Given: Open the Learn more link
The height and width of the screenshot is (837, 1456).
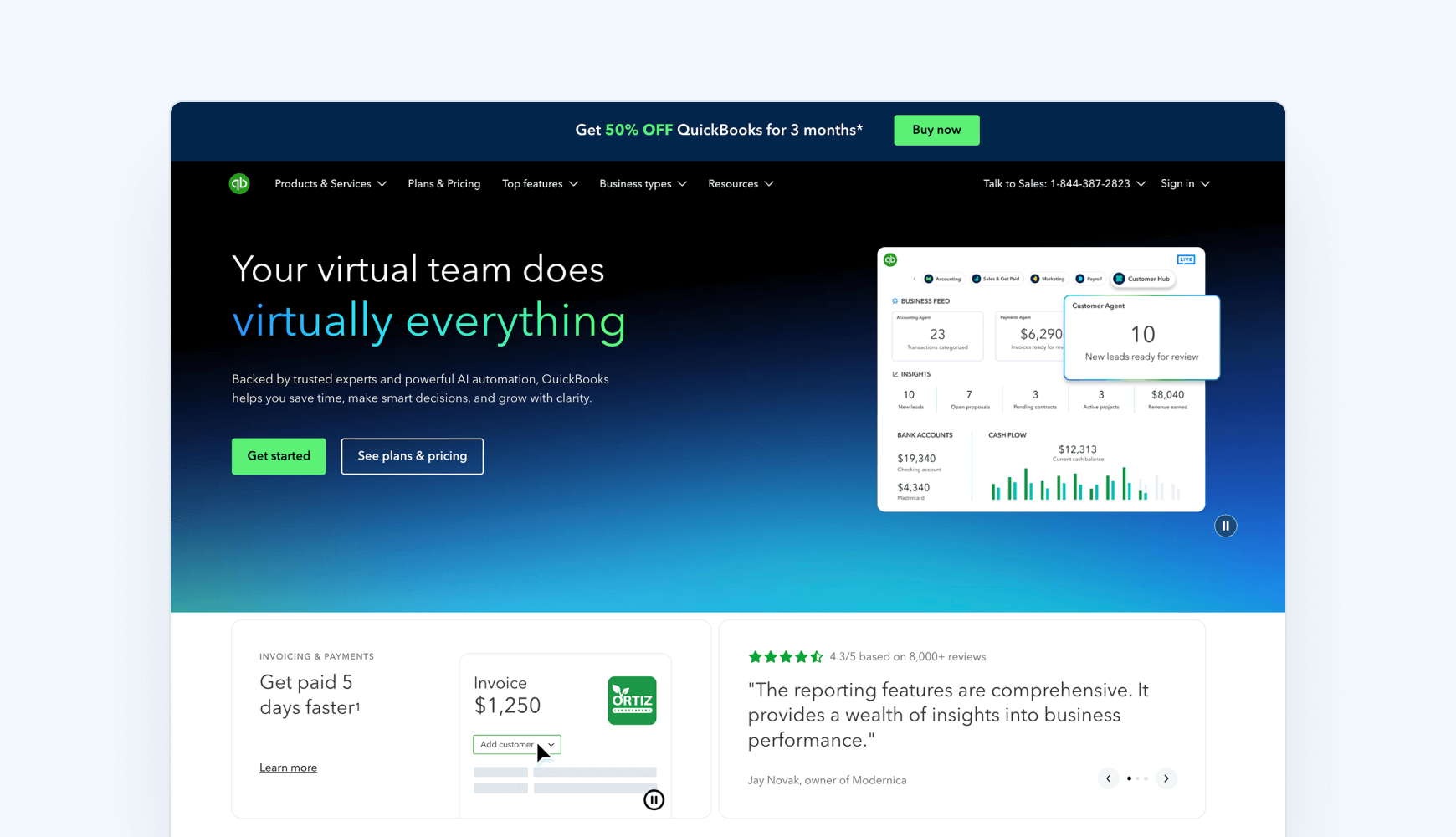Looking at the screenshot, I should tap(288, 767).
